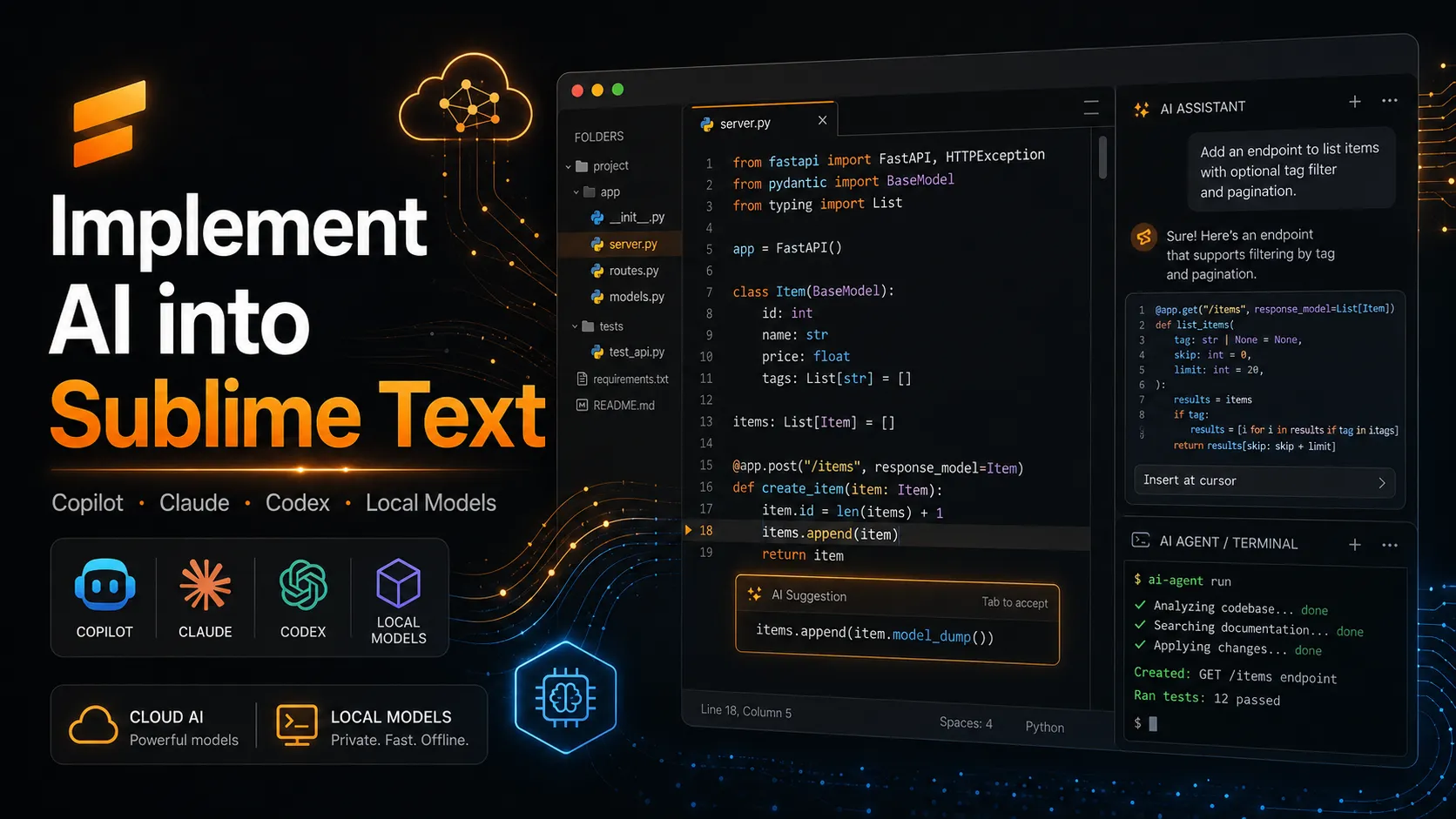This screenshot has width=1456, height=819.
Task: Click Spaces: 4 in status bar
Action: 966,722
